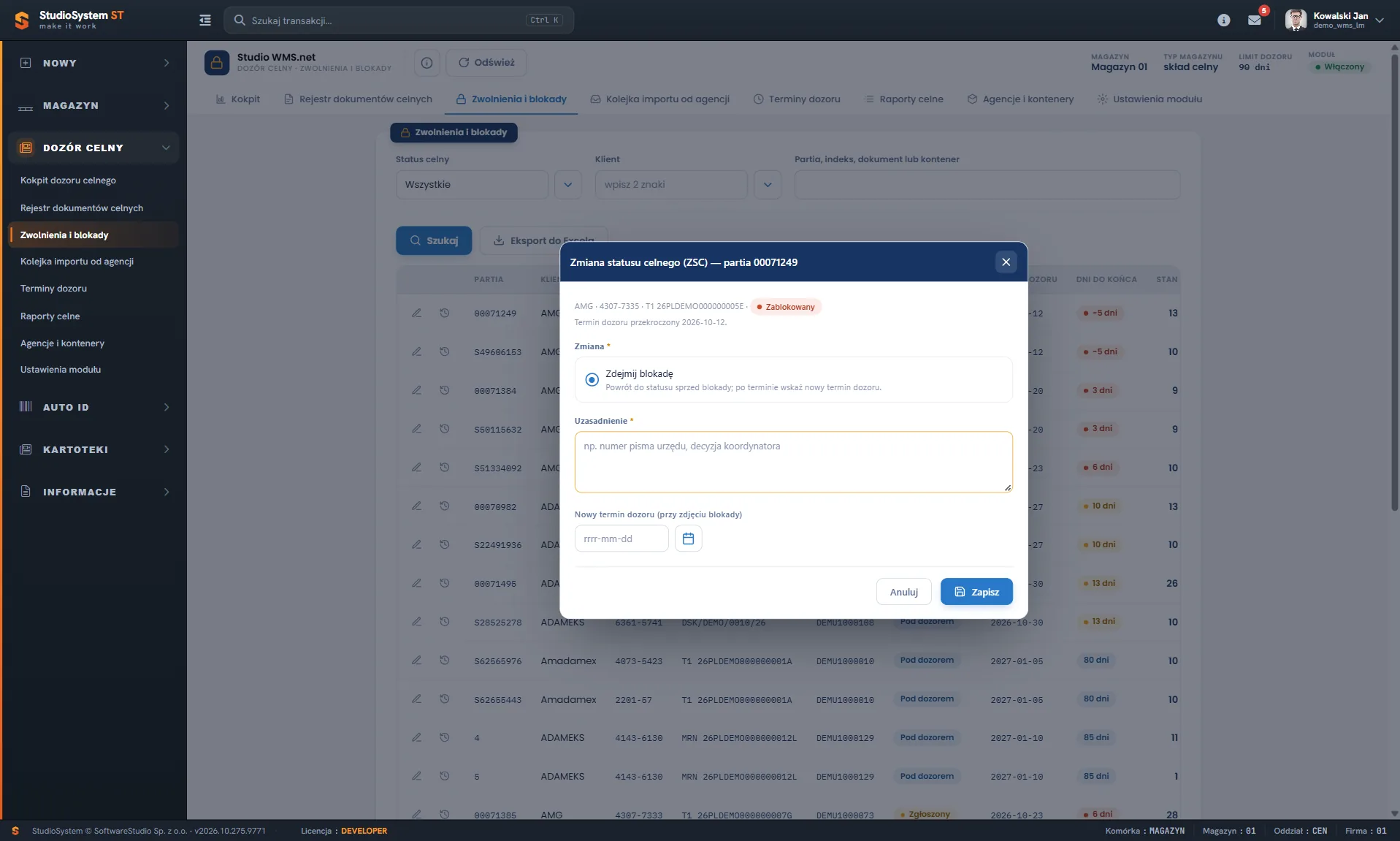Open Kokpit dozoru celnego in sidebar
The image size is (1400, 841).
pyautogui.click(x=68, y=180)
